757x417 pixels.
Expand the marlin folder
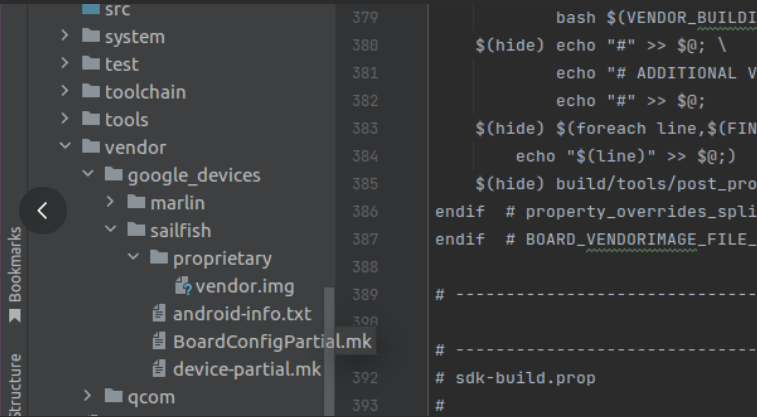(110, 201)
